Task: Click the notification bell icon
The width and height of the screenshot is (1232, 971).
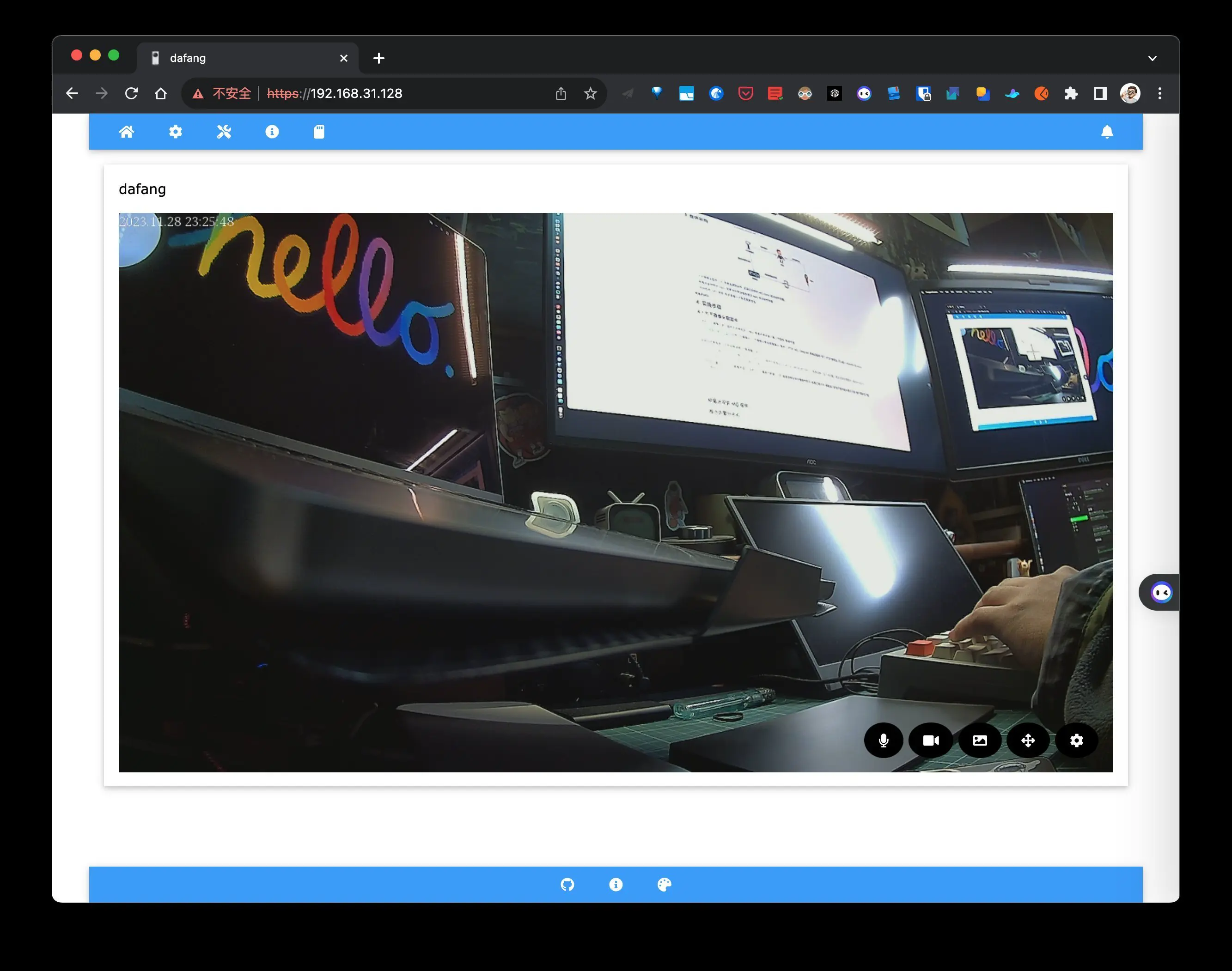Action: (1106, 132)
